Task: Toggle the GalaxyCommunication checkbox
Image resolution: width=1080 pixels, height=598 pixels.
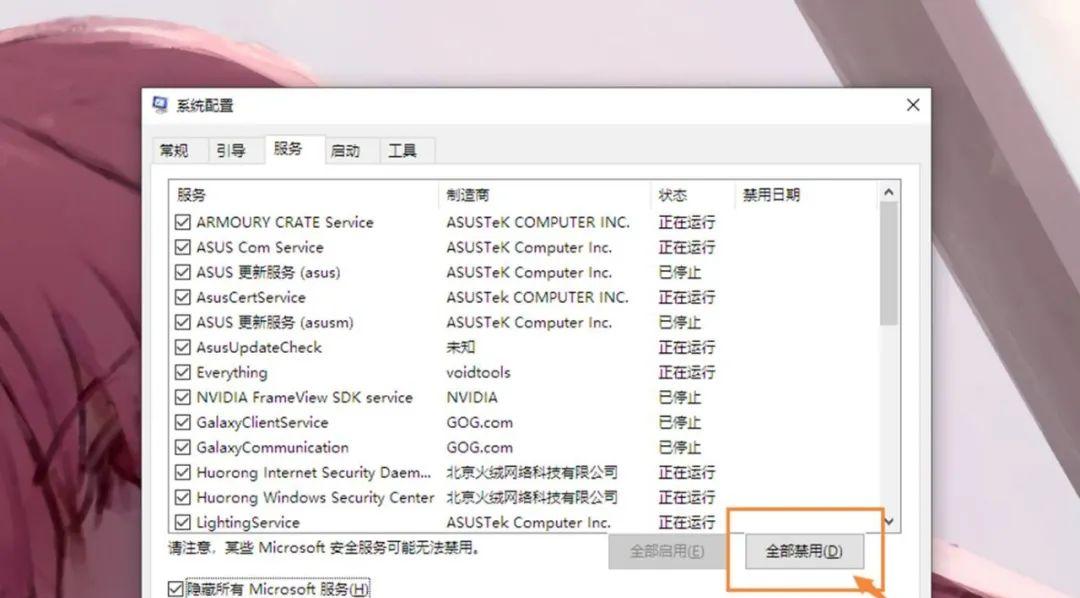Action: pyautogui.click(x=183, y=447)
